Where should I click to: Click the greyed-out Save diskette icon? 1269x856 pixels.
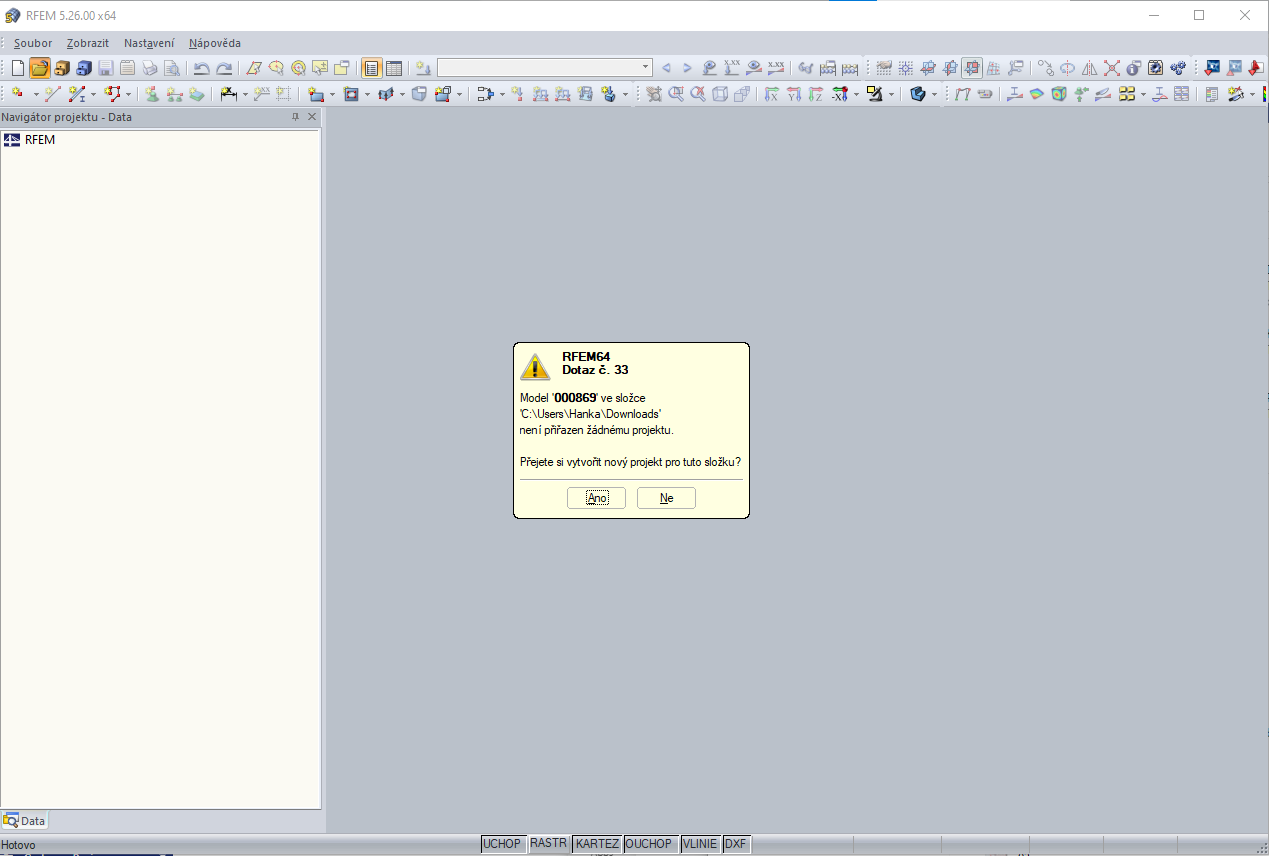[105, 68]
